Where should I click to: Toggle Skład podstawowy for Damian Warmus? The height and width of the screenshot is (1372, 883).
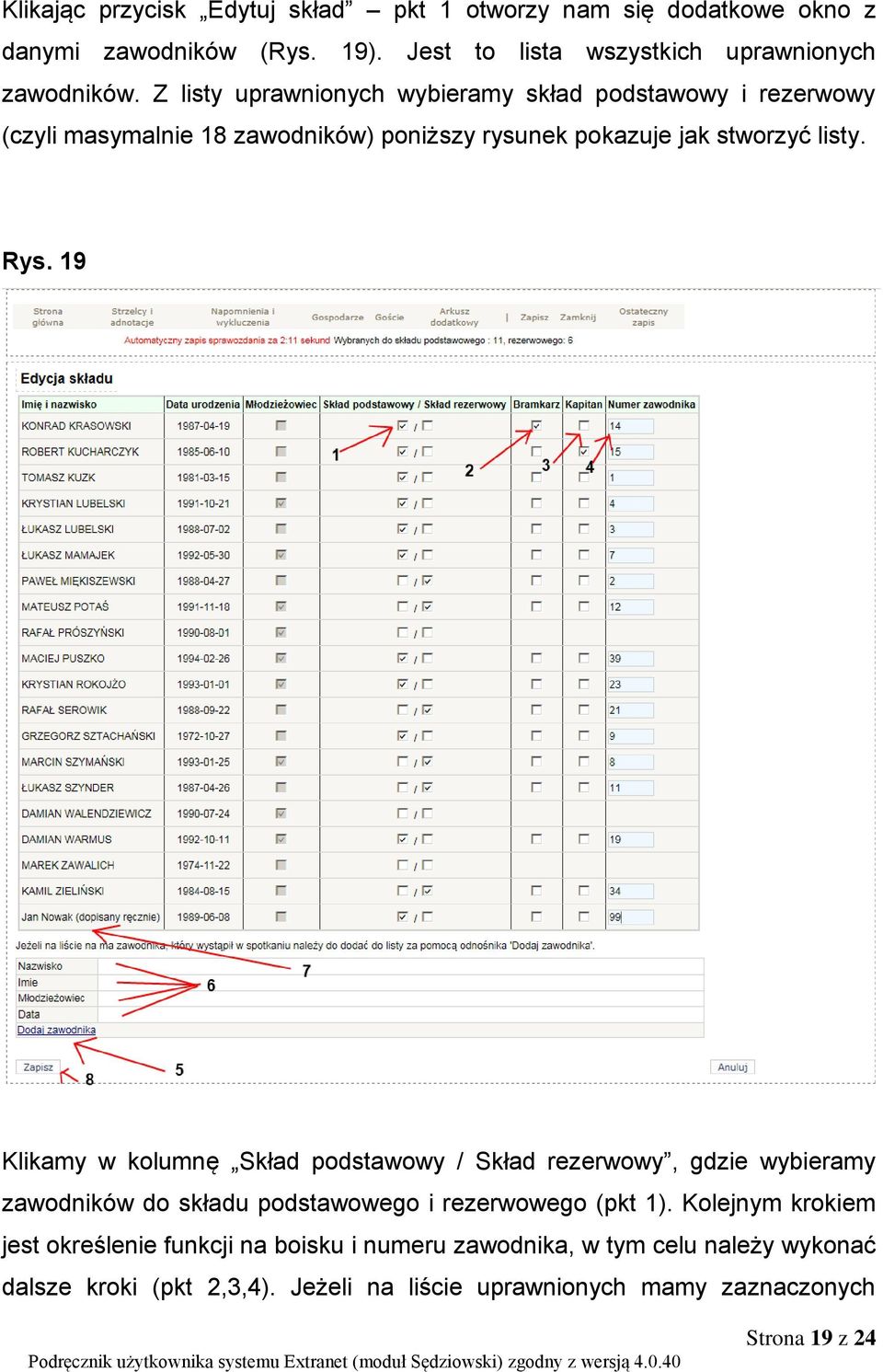[402, 838]
